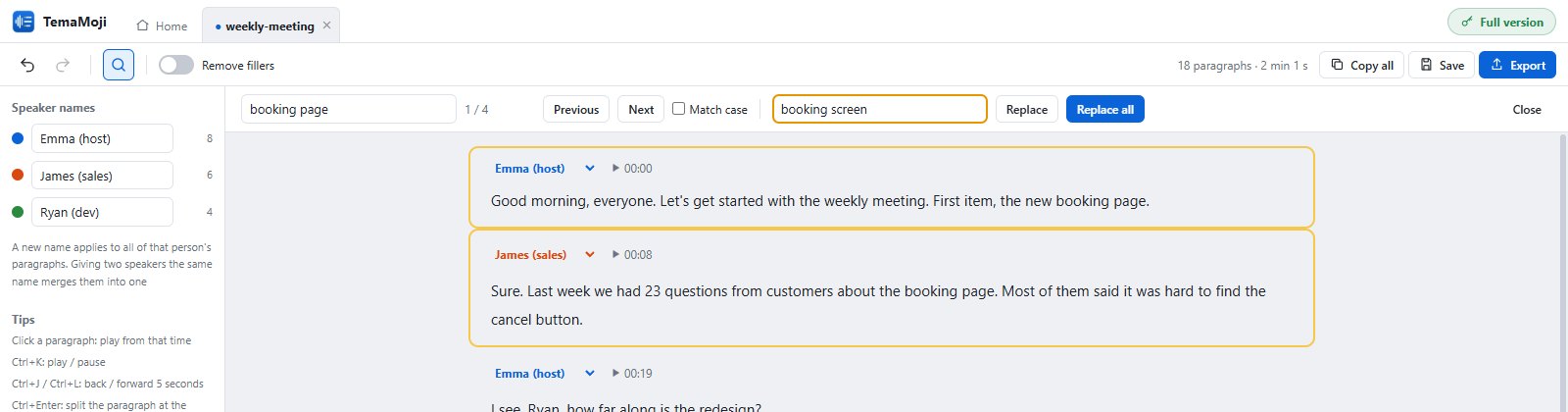
Task: Play from timestamp 00:00
Action: pyautogui.click(x=632, y=168)
